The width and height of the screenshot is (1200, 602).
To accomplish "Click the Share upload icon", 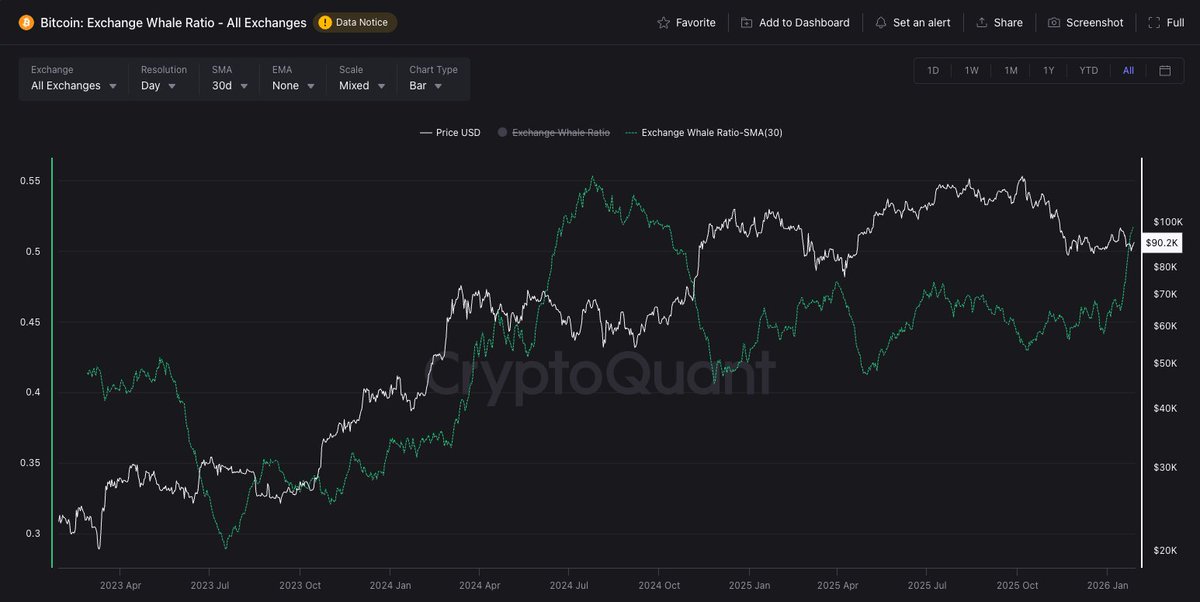I will pos(982,22).
